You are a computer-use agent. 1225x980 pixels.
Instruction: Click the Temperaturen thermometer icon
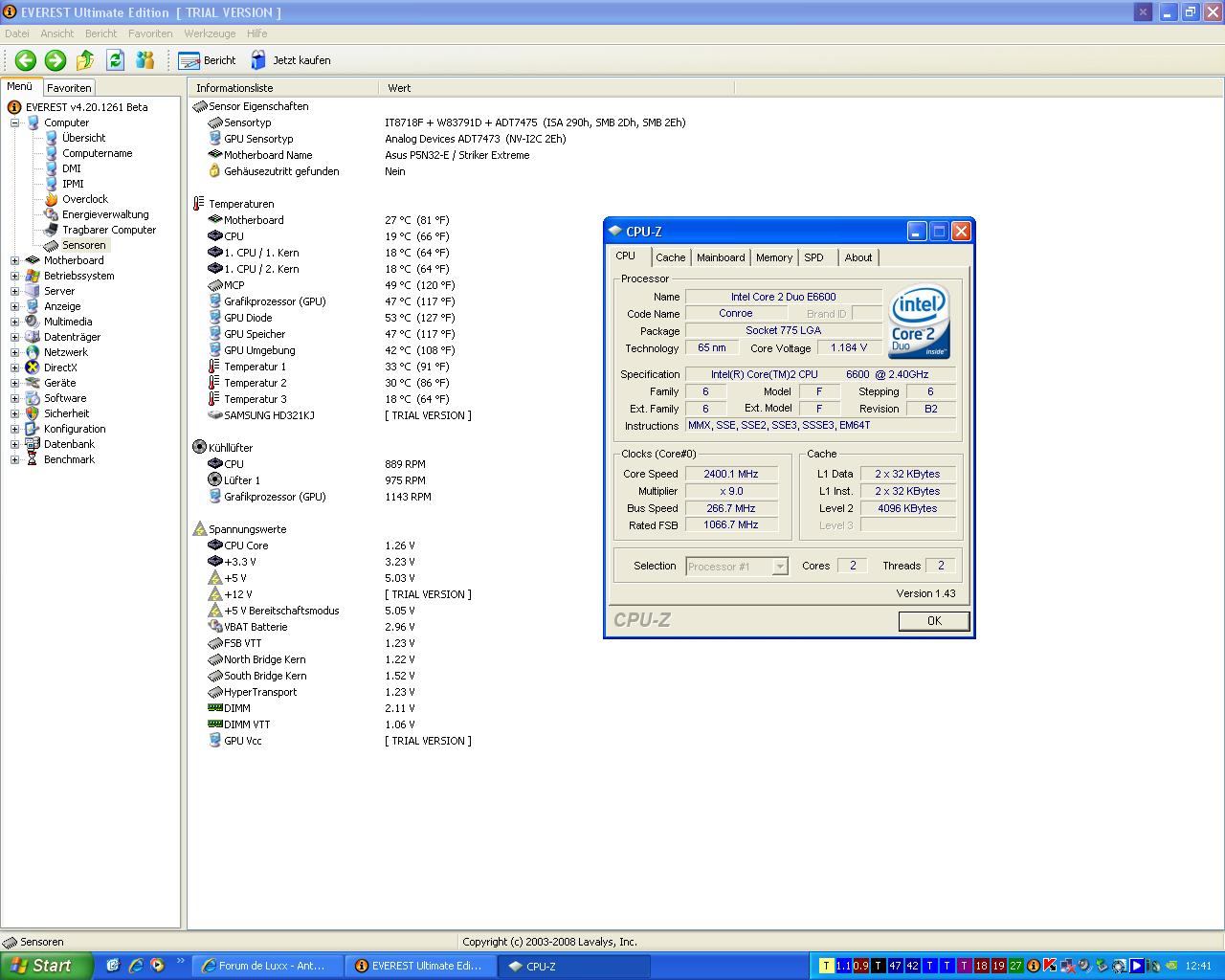(x=199, y=204)
